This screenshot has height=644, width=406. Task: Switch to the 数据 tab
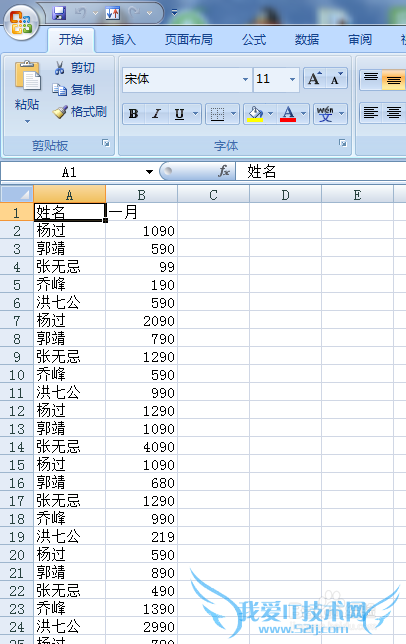coord(307,40)
